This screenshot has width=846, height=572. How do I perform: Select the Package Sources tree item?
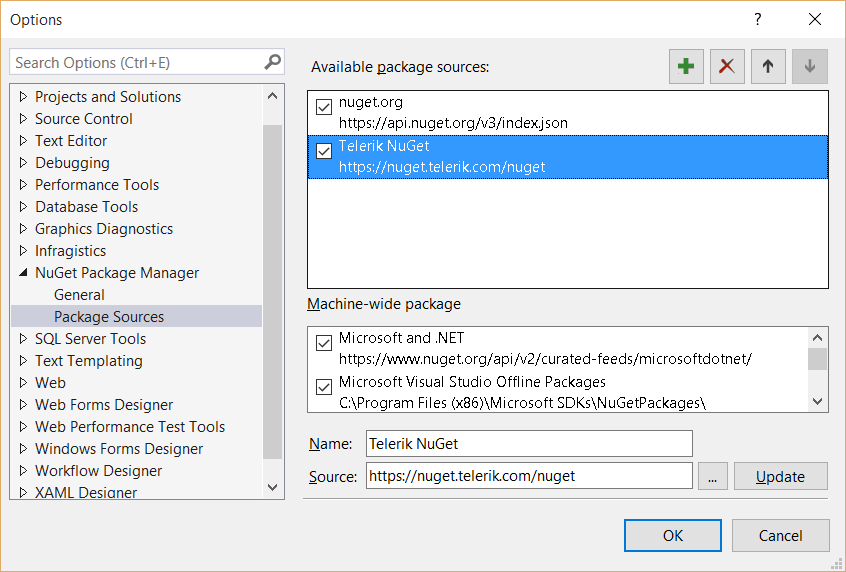[137, 317]
